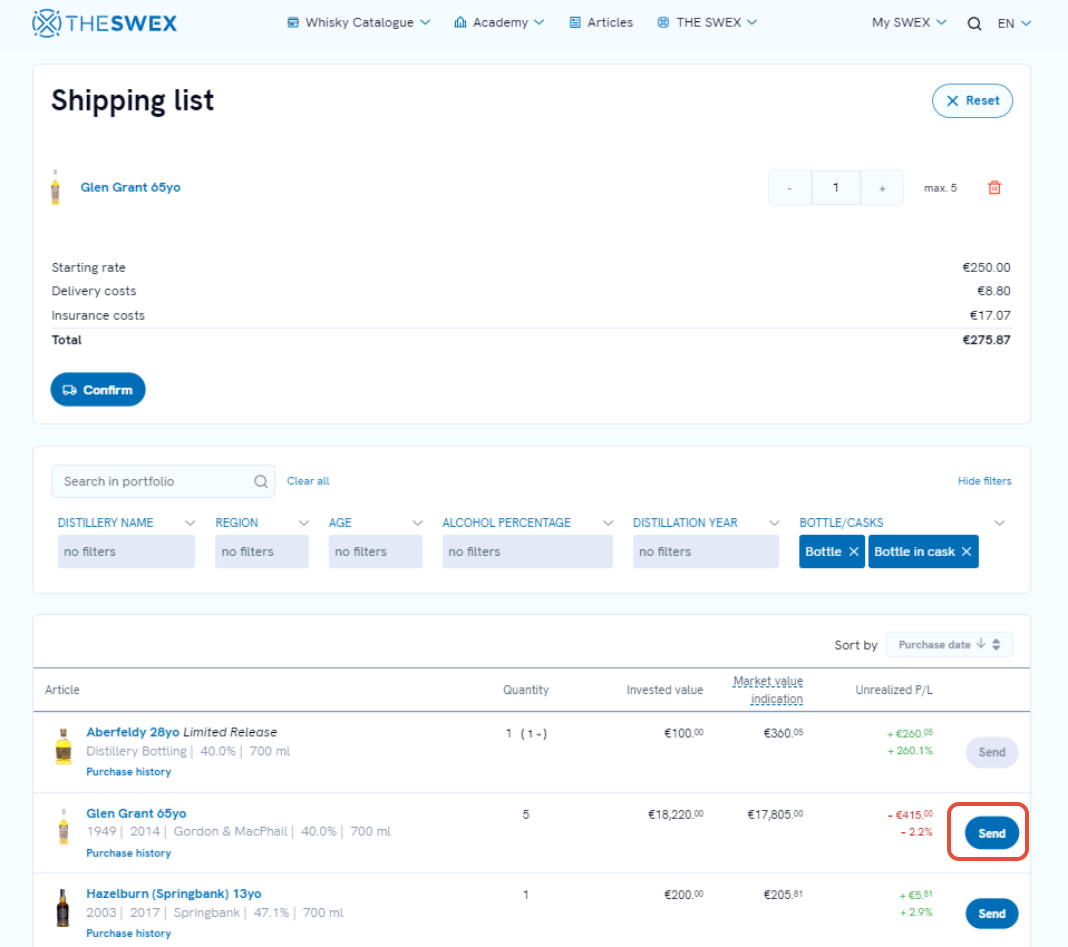The width and height of the screenshot is (1068, 947).
Task: Click the Total amount €275.87
Action: click(986, 340)
